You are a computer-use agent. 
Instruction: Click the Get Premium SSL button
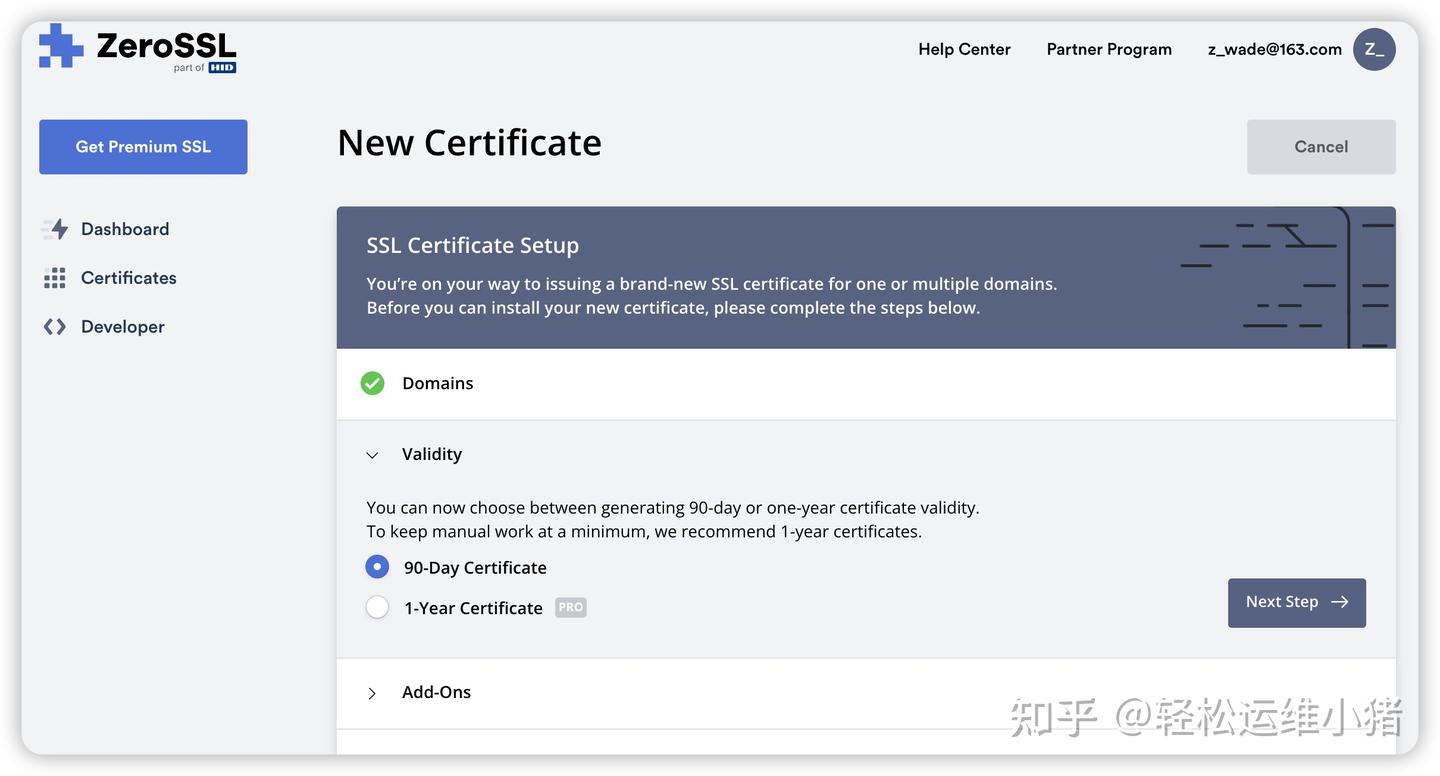(143, 147)
